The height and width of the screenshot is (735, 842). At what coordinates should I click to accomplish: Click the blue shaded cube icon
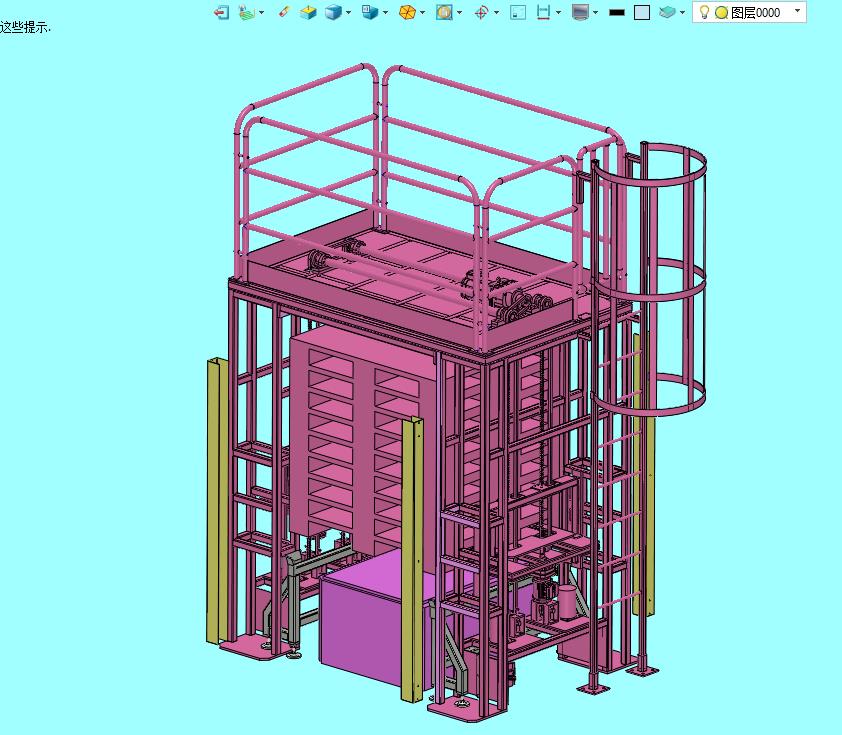click(x=333, y=12)
